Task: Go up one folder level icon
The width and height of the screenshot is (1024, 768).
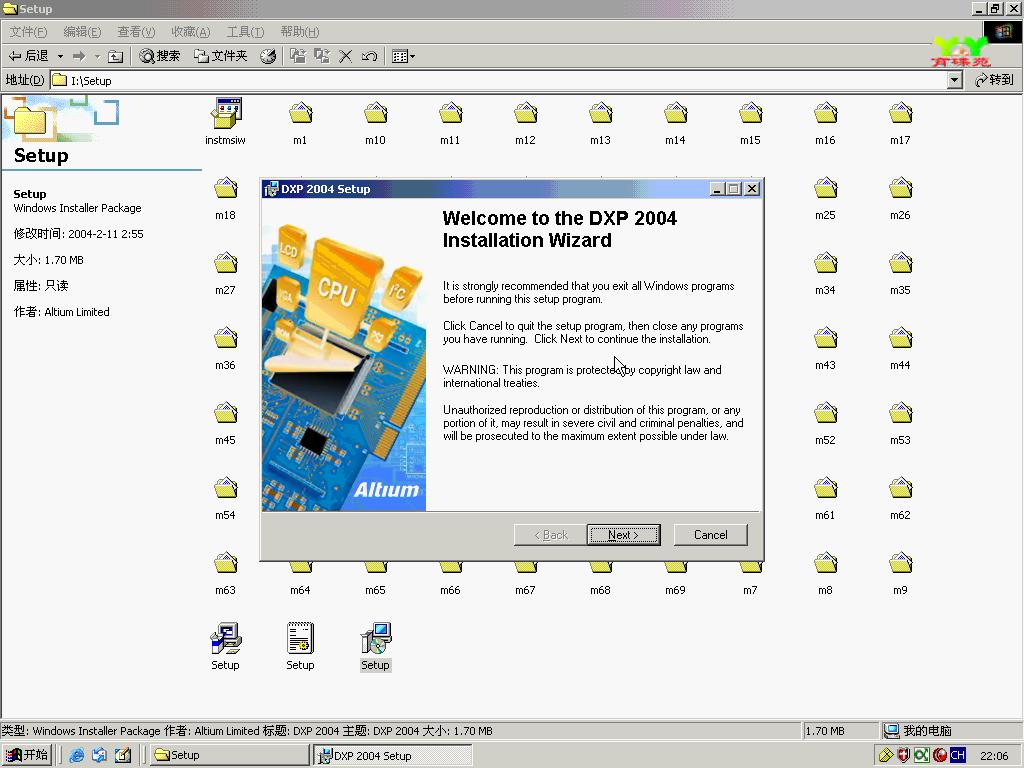Action: point(116,56)
